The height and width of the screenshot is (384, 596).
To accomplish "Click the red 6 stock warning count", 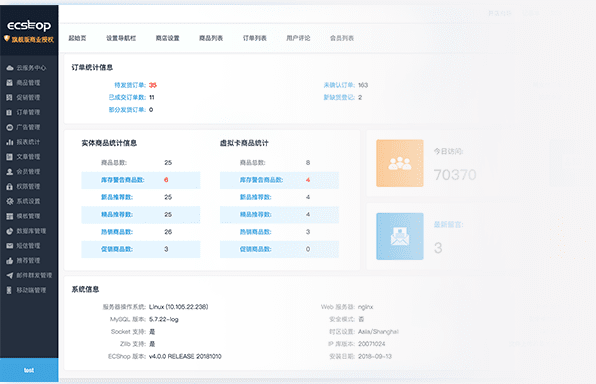I will click(166, 180).
